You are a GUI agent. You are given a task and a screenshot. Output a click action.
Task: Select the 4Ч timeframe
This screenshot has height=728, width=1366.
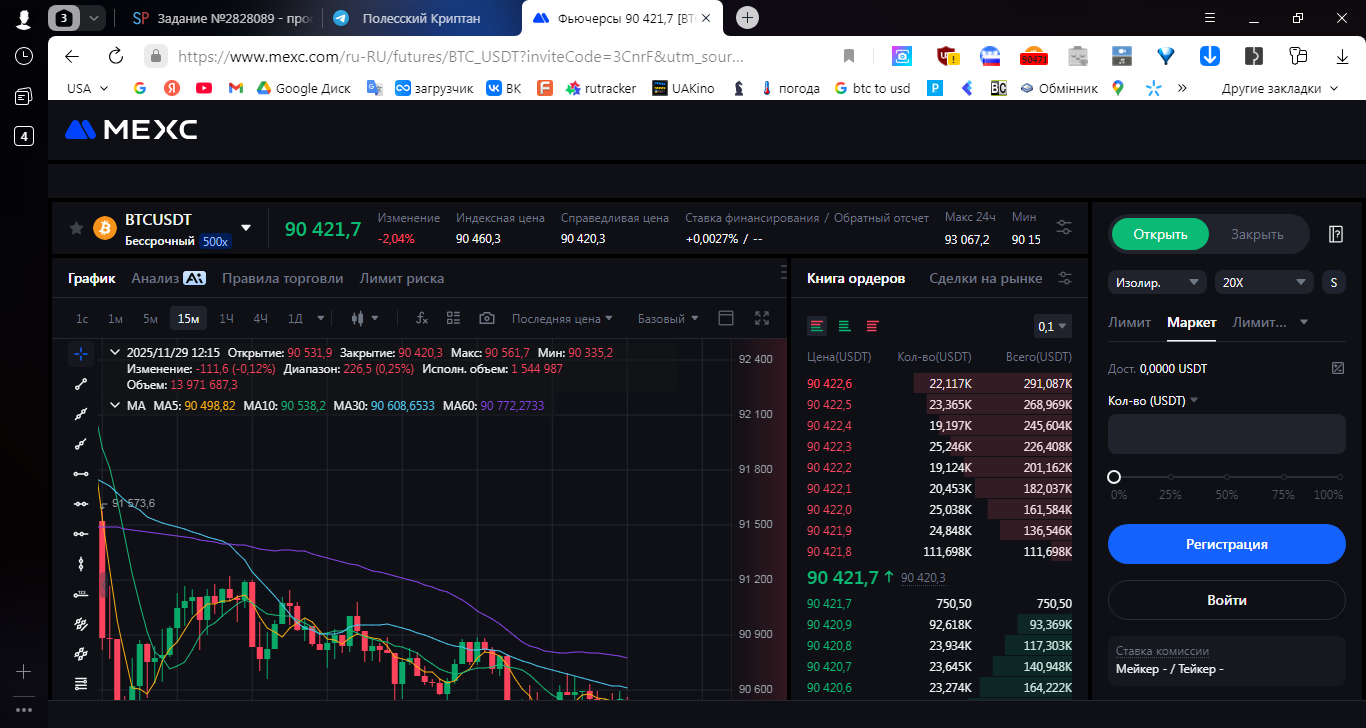coord(260,318)
